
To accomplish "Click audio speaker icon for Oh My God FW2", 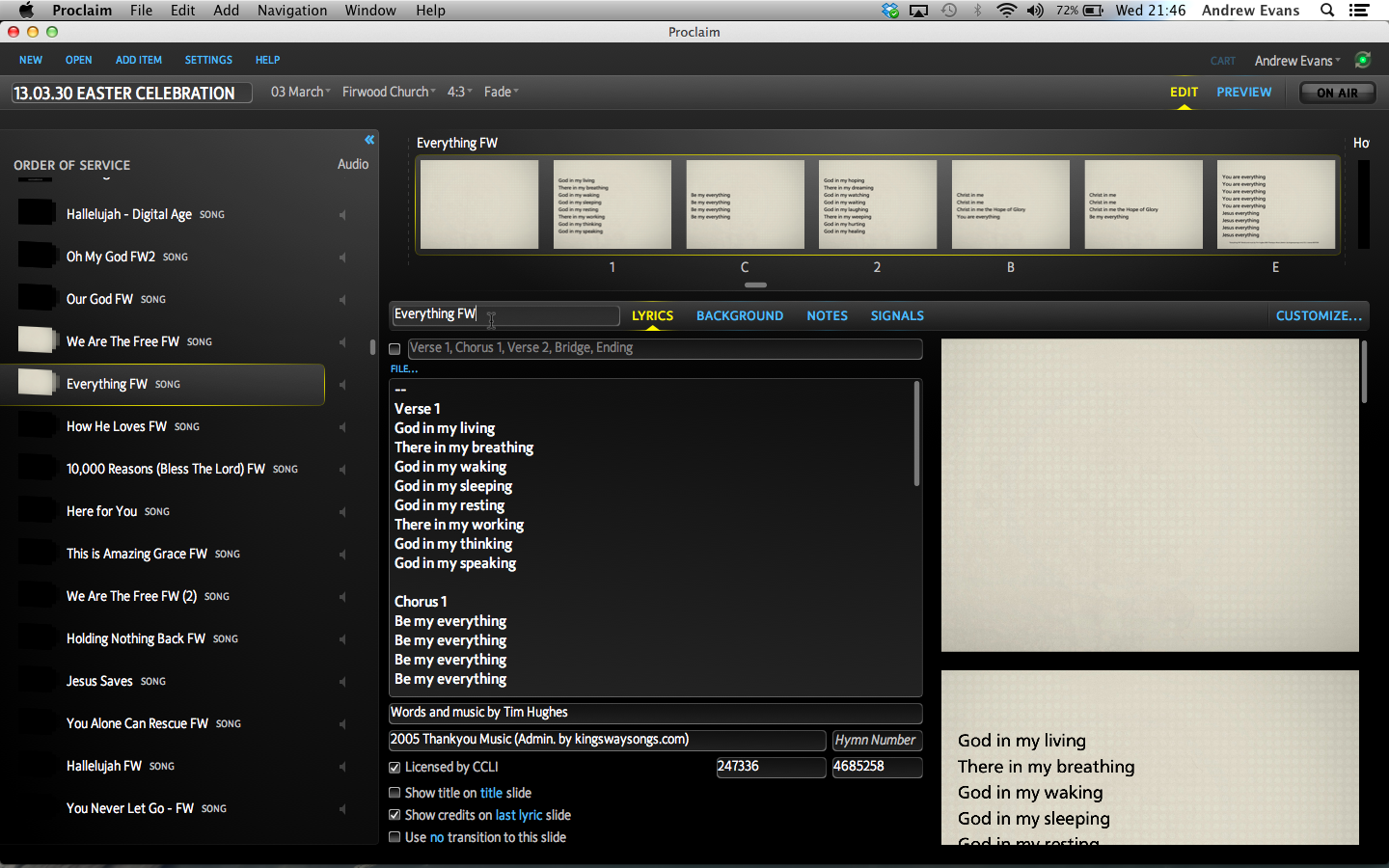I will (x=342, y=258).
